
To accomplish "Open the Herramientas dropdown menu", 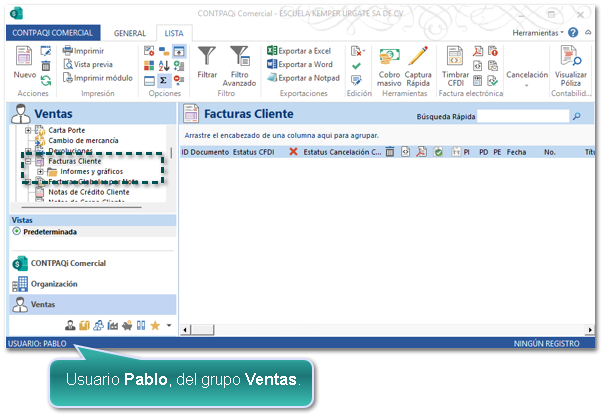I will (538, 33).
